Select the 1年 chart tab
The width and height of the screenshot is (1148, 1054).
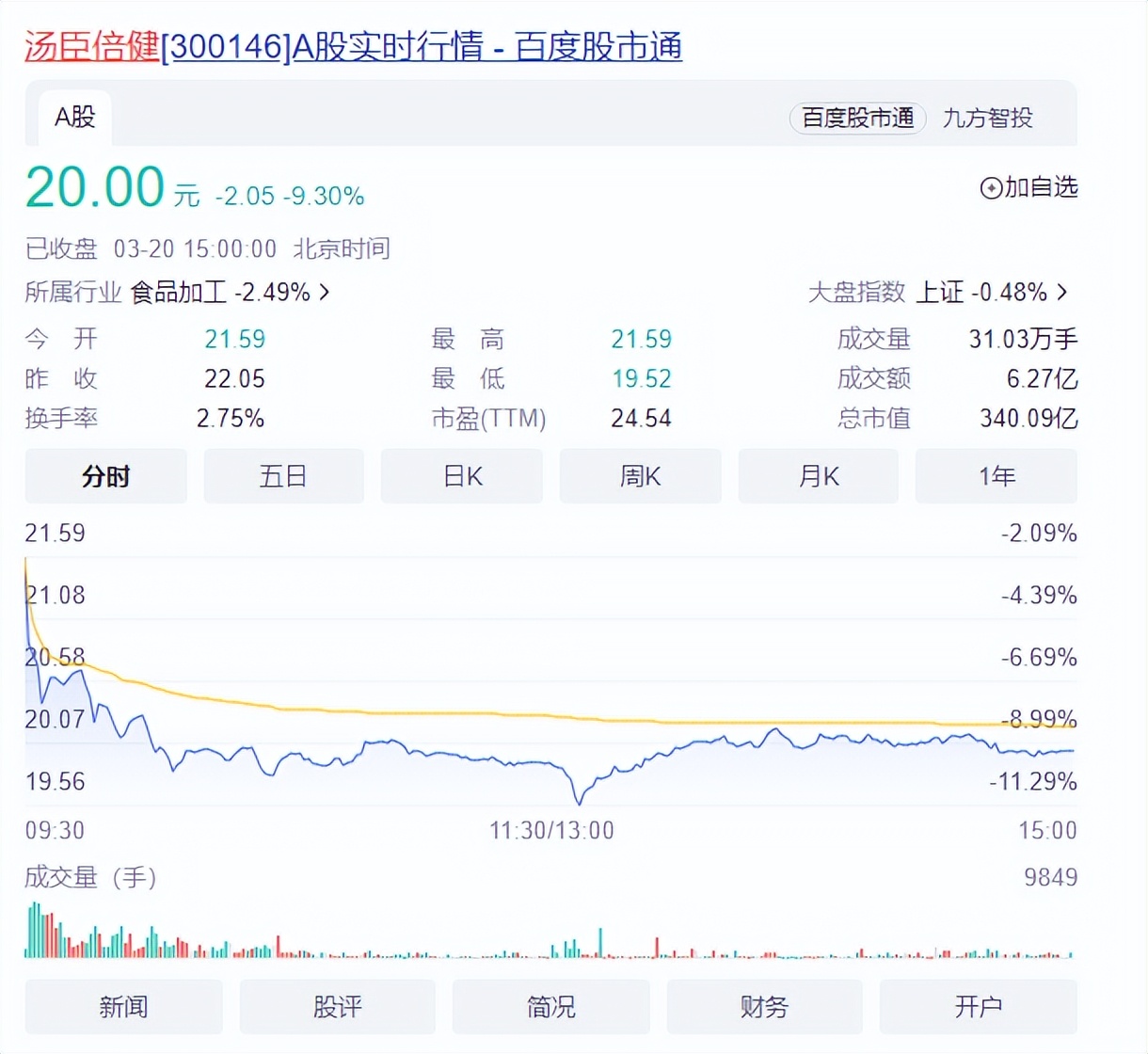click(997, 476)
